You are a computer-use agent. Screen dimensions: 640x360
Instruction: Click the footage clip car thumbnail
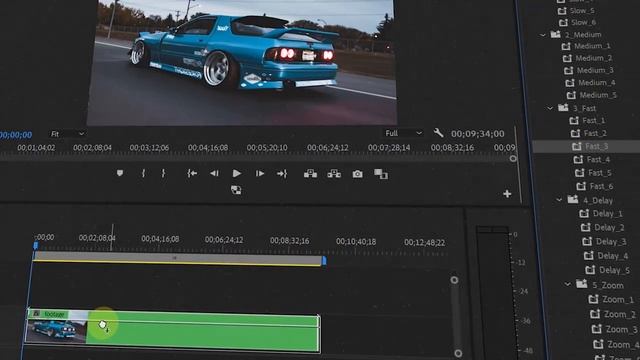56,330
